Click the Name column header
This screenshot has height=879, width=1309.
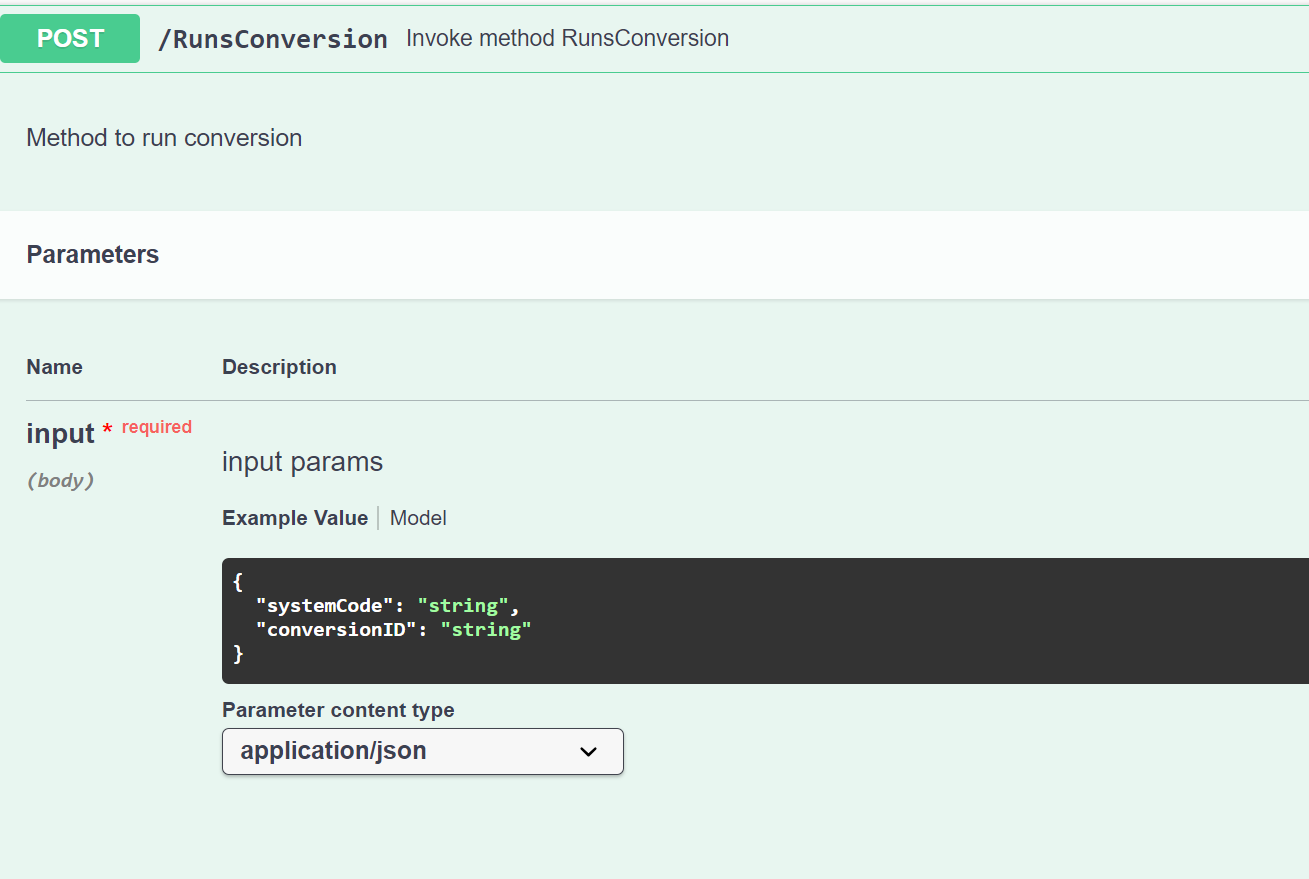coord(54,367)
